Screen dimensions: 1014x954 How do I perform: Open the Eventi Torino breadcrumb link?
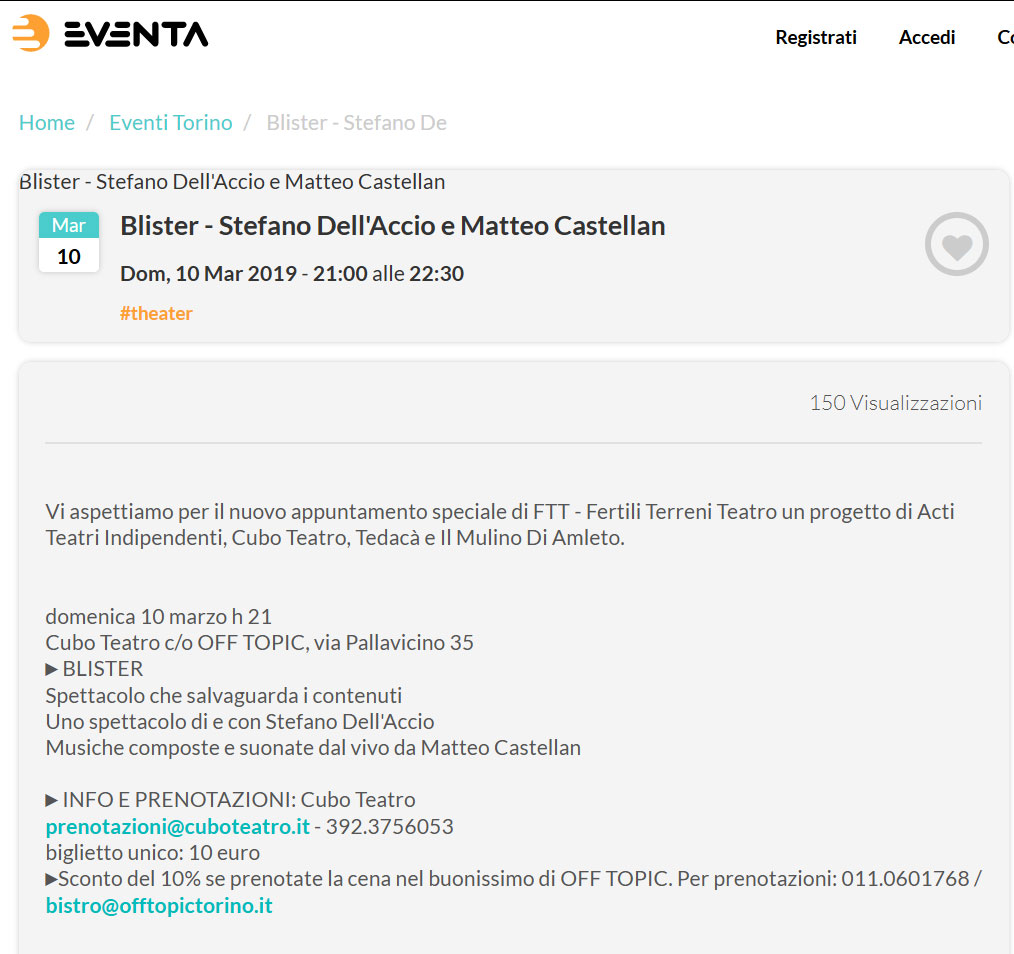pos(171,123)
